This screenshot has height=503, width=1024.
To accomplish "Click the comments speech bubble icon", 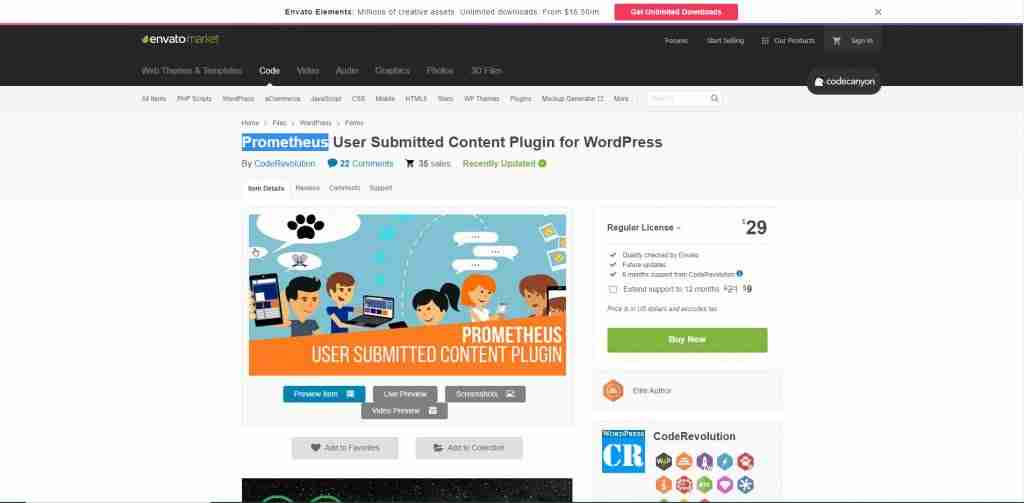I will click(x=332, y=163).
